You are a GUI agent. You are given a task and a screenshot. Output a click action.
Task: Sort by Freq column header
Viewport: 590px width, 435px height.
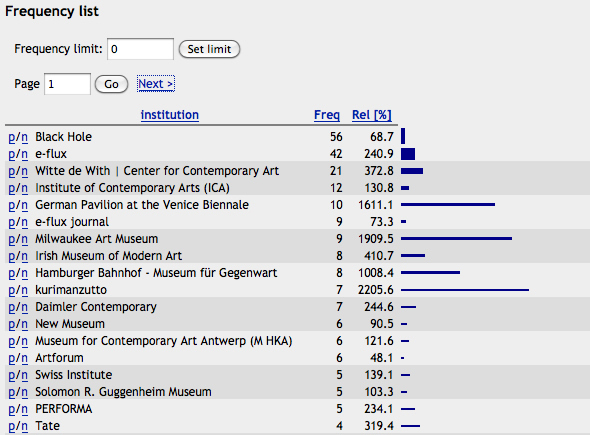(x=327, y=115)
